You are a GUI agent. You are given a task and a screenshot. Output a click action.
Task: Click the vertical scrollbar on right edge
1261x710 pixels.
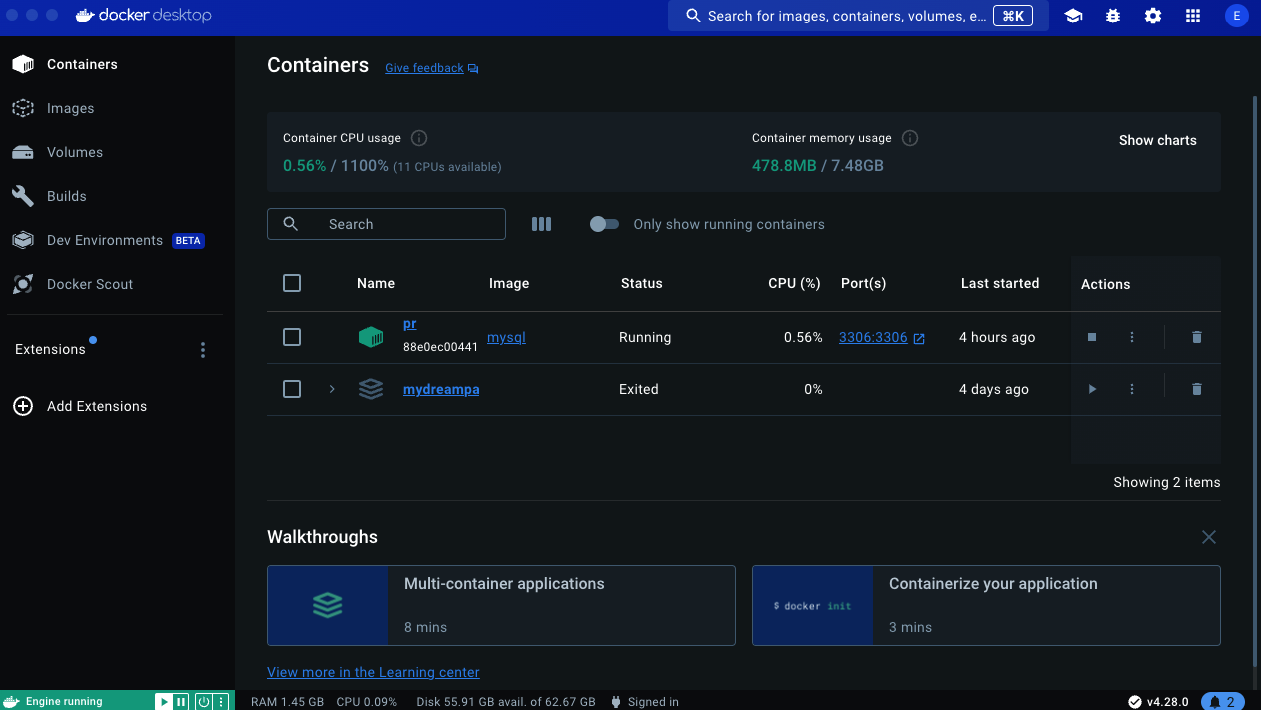pyautogui.click(x=1255, y=380)
